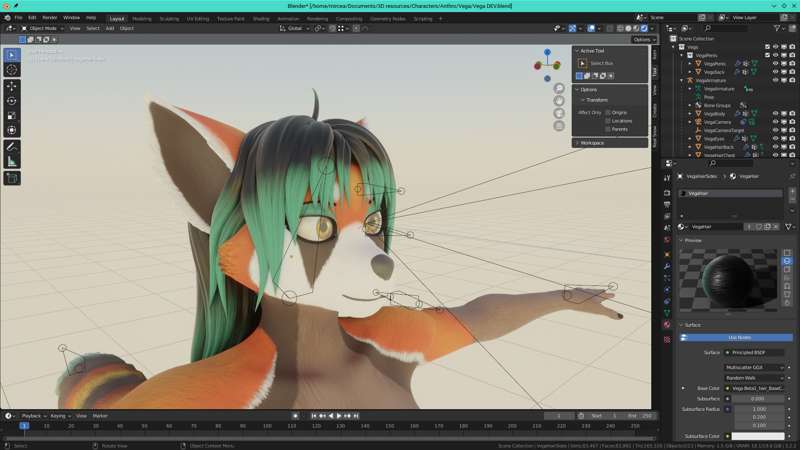Screen dimensions: 800x450
Task: Hide VegaBody with its eye icon
Action: [x=775, y=113]
